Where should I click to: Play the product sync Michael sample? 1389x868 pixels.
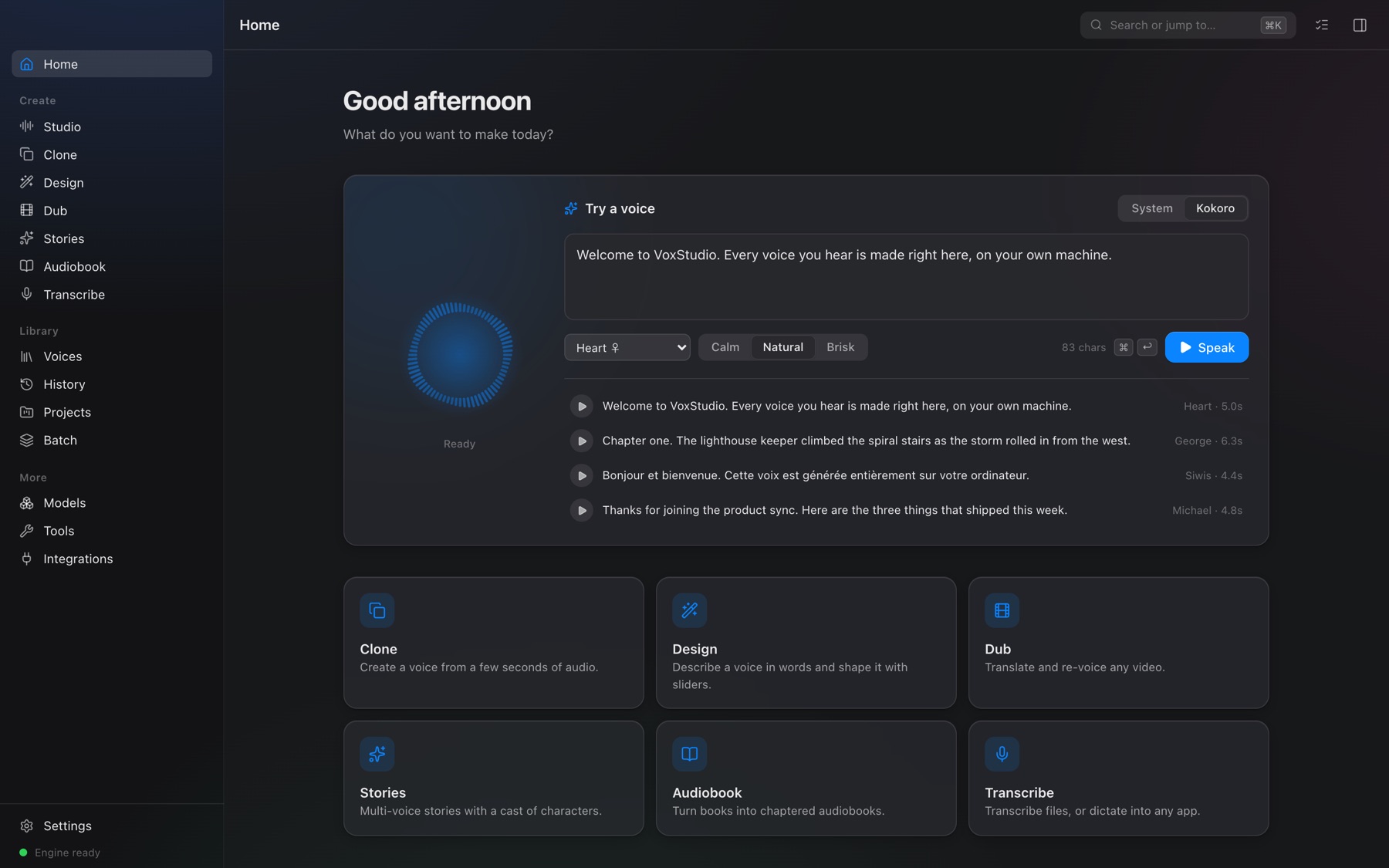(581, 510)
